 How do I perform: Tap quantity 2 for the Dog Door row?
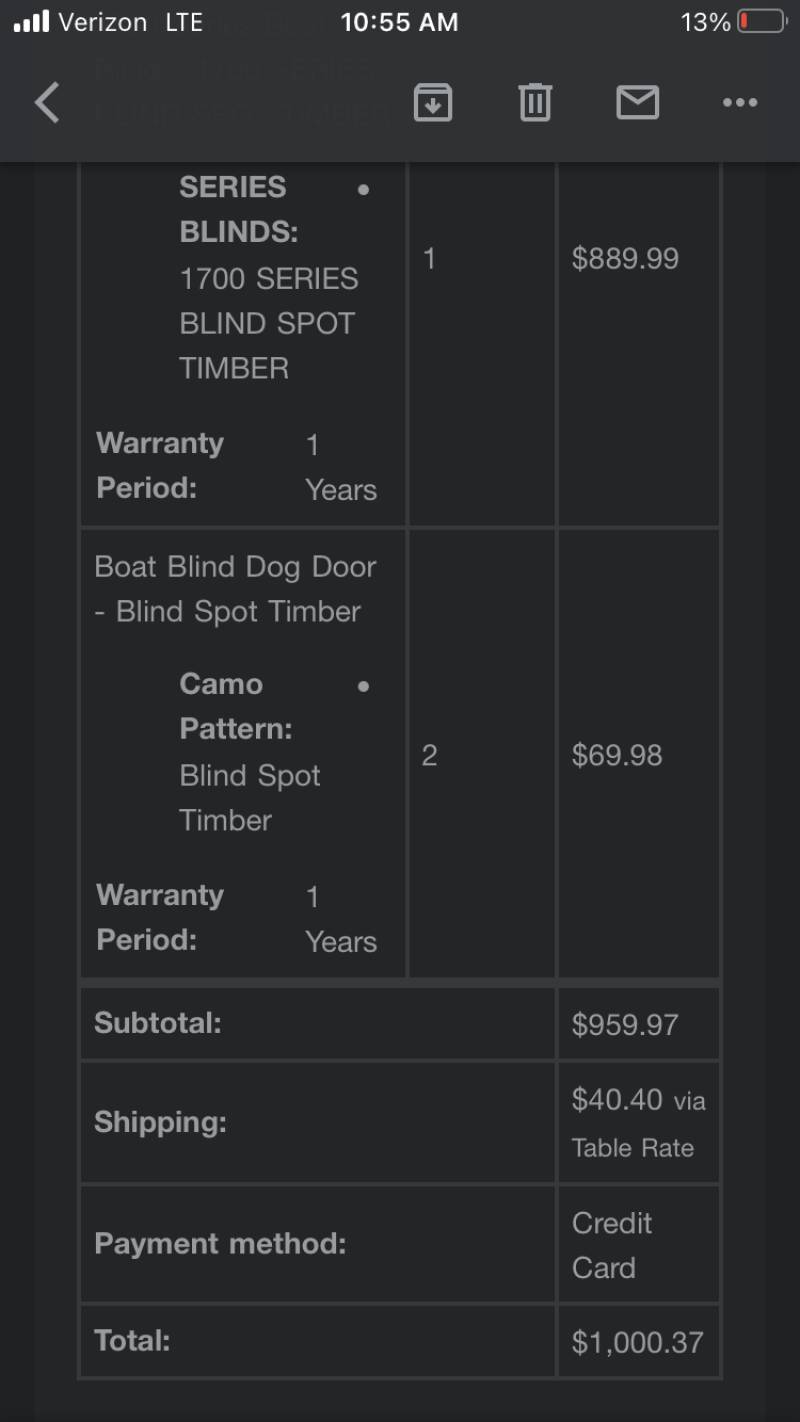pyautogui.click(x=429, y=755)
